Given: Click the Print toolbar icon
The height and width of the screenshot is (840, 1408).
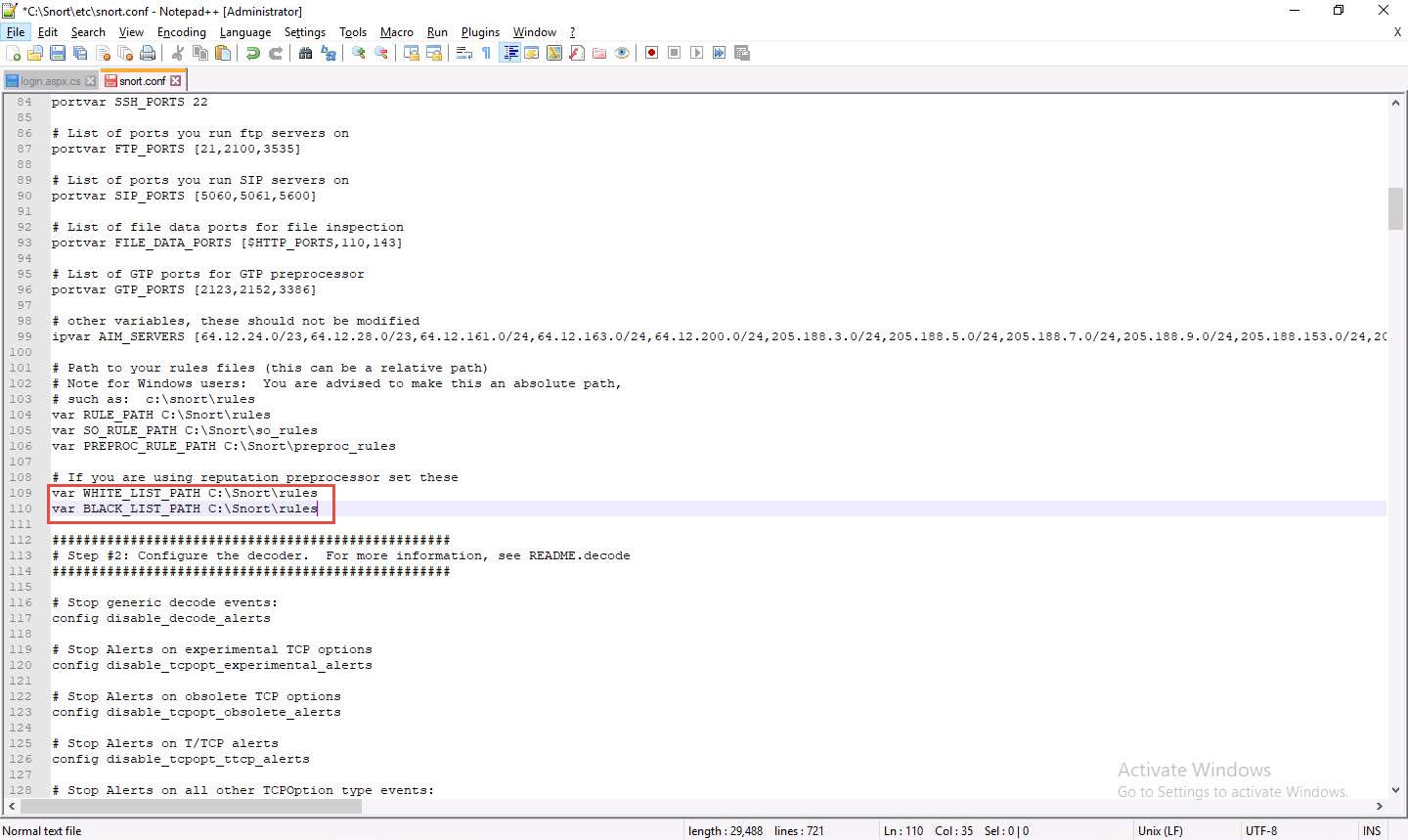Looking at the screenshot, I should point(148,53).
